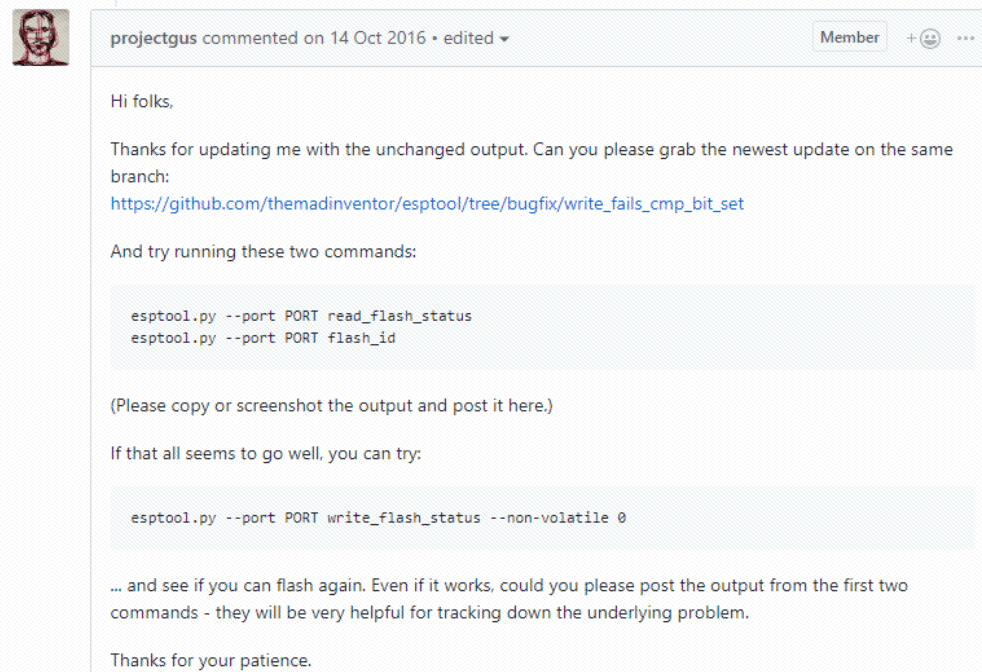Expand the "edited" history dropdown
This screenshot has height=672, width=982.
tap(477, 38)
